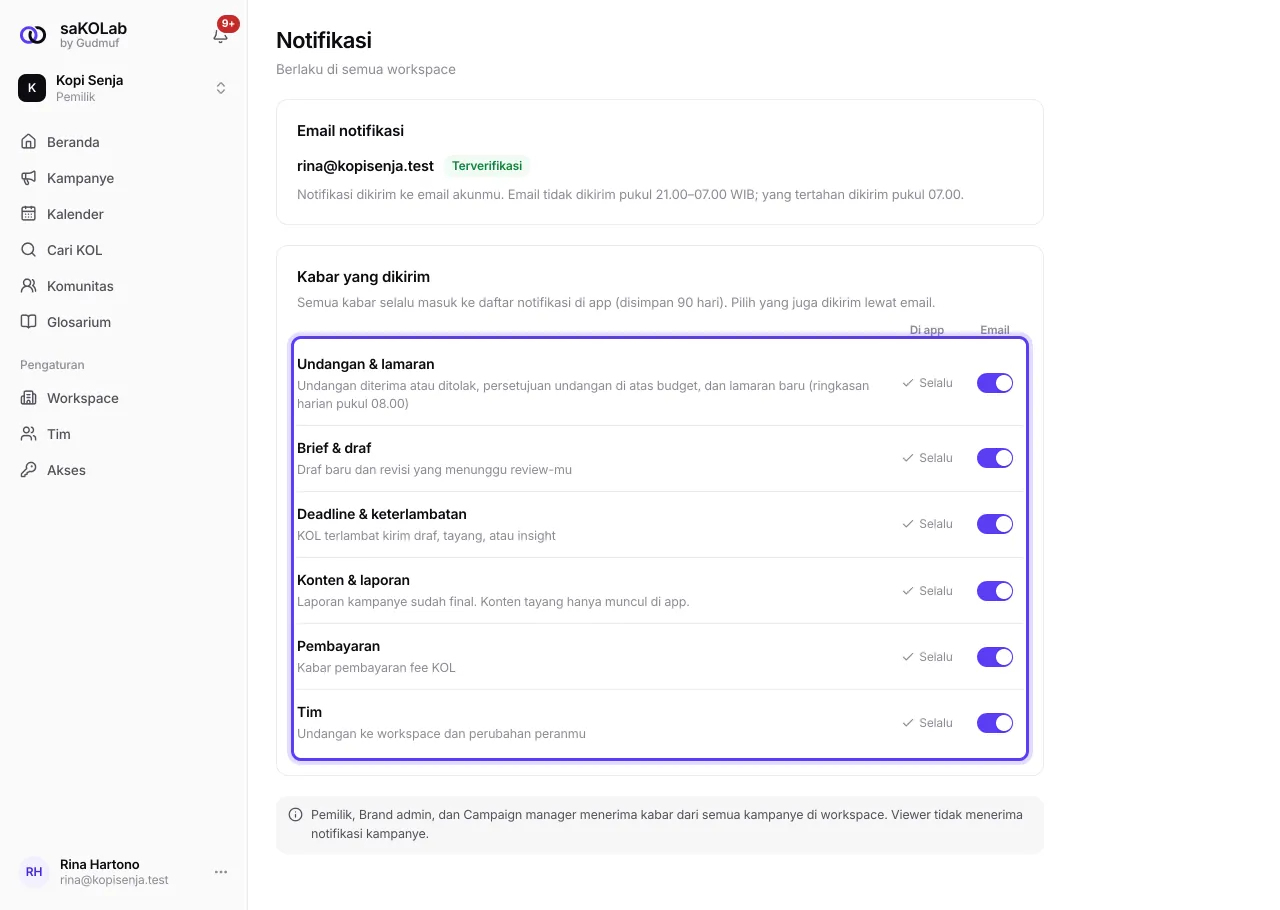The width and height of the screenshot is (1280, 910).
Task: Click the Cari KOL search icon
Action: [x=28, y=250]
